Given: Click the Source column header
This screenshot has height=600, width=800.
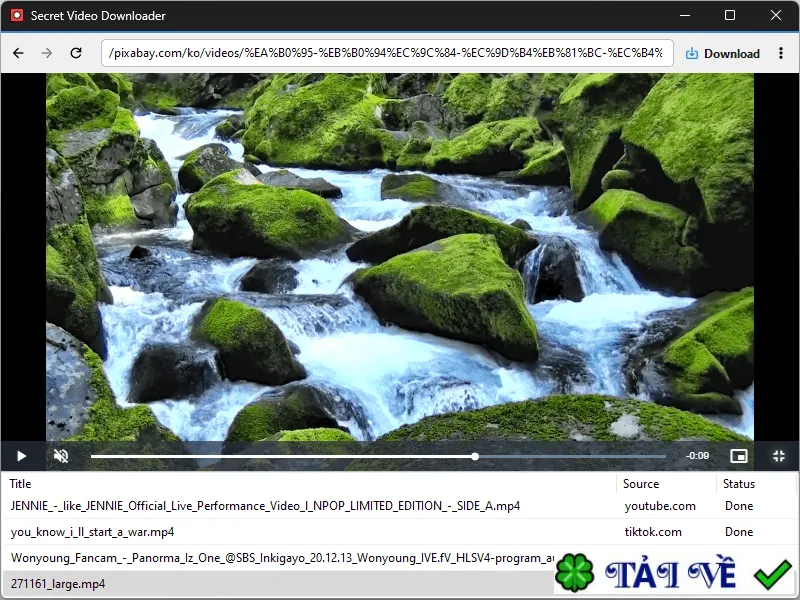Looking at the screenshot, I should pyautogui.click(x=641, y=484).
